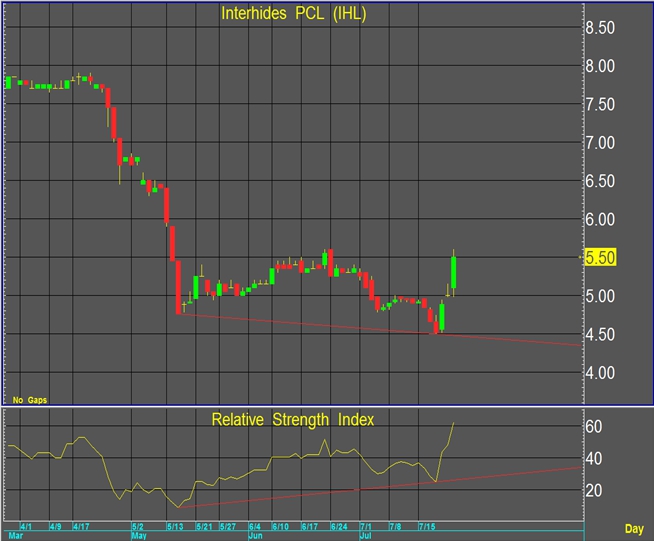Select the 5/13 date marker
The height and width of the screenshot is (541, 654).
(x=175, y=526)
